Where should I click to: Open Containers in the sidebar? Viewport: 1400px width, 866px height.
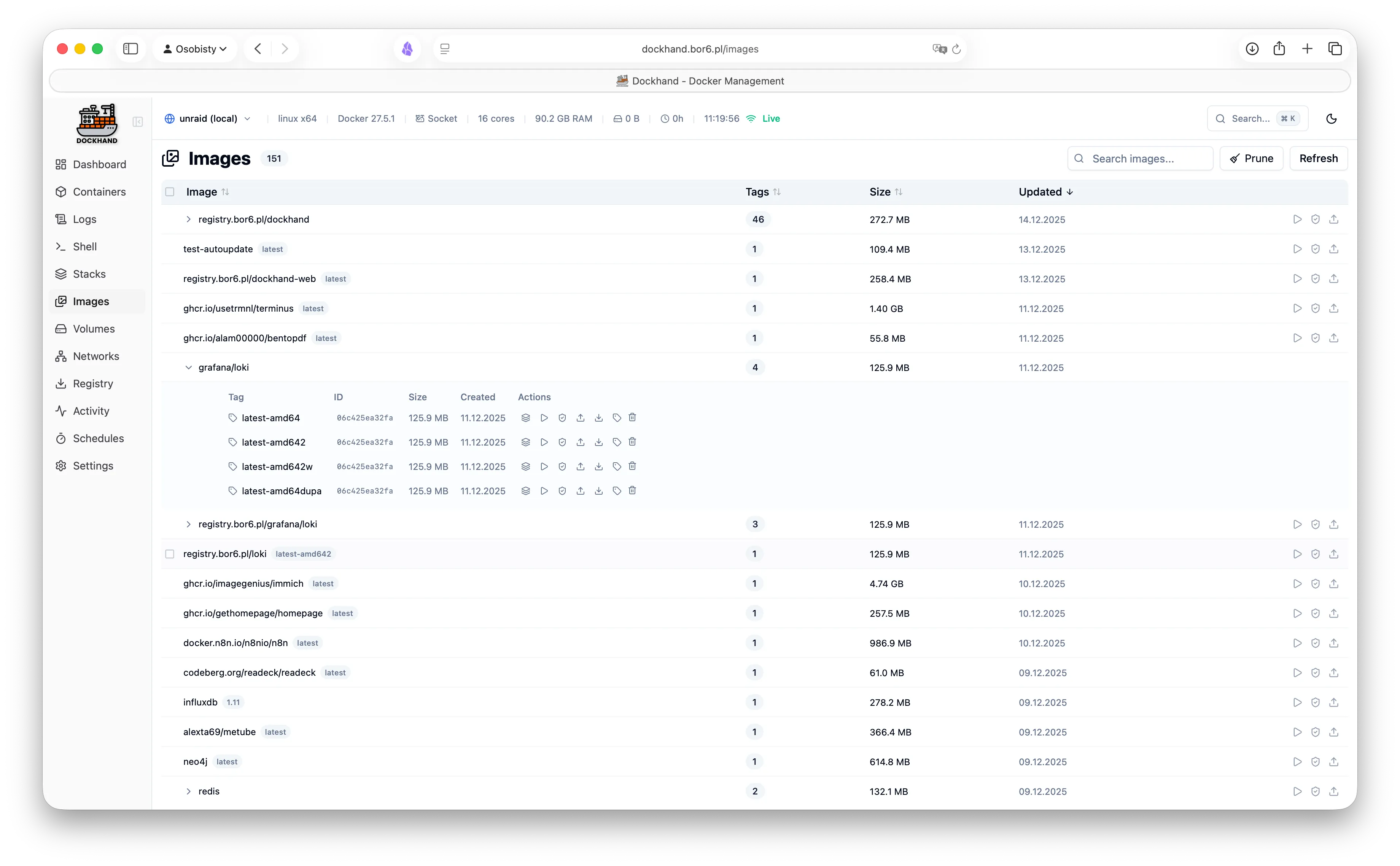(99, 192)
